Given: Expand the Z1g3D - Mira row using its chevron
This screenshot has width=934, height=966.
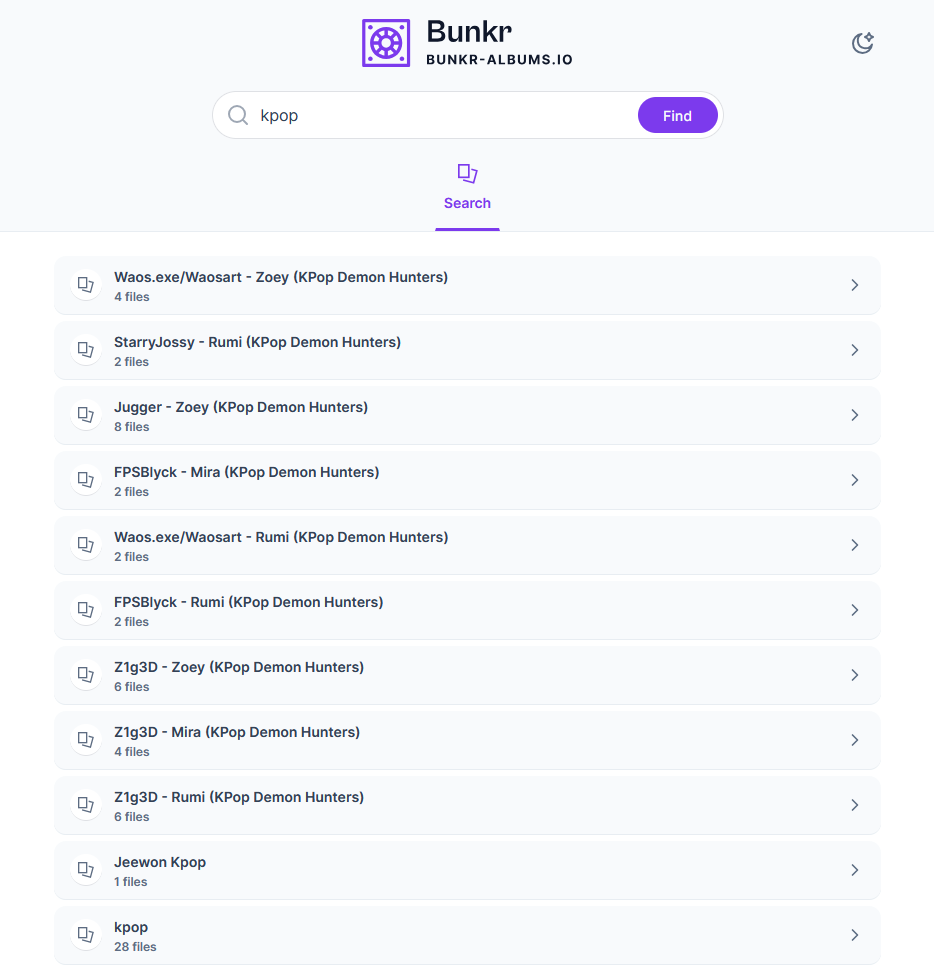Looking at the screenshot, I should 855,740.
